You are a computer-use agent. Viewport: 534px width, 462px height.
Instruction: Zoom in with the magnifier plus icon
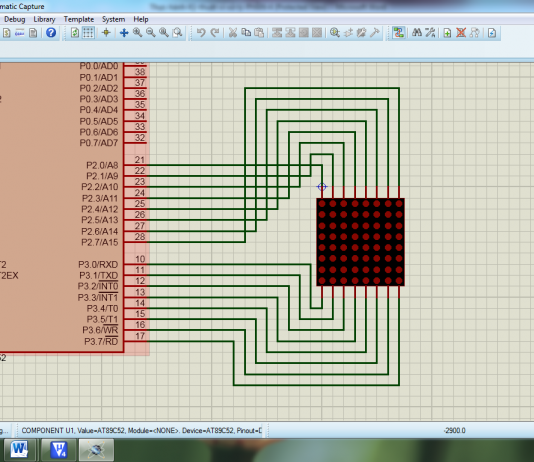tap(138, 33)
